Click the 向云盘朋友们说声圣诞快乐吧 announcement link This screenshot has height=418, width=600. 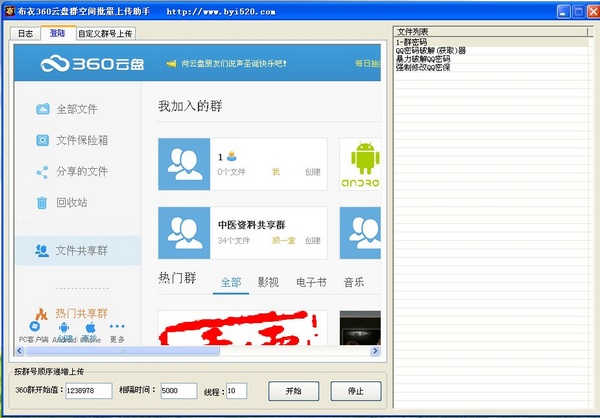pyautogui.click(x=233, y=64)
